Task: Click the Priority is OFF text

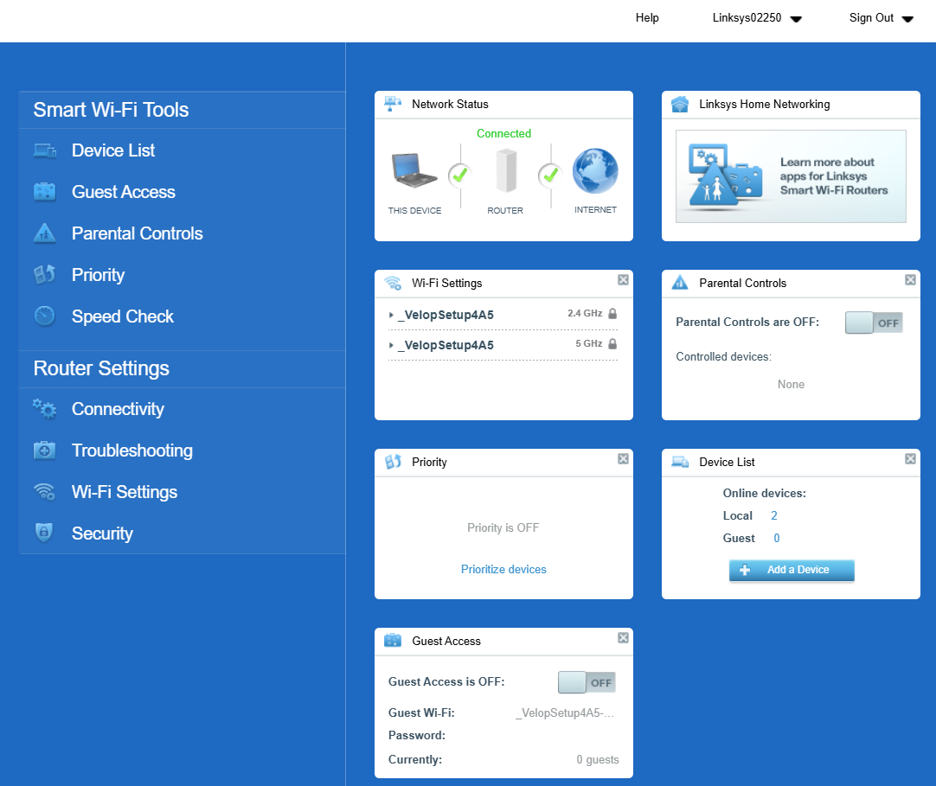Action: pos(503,528)
